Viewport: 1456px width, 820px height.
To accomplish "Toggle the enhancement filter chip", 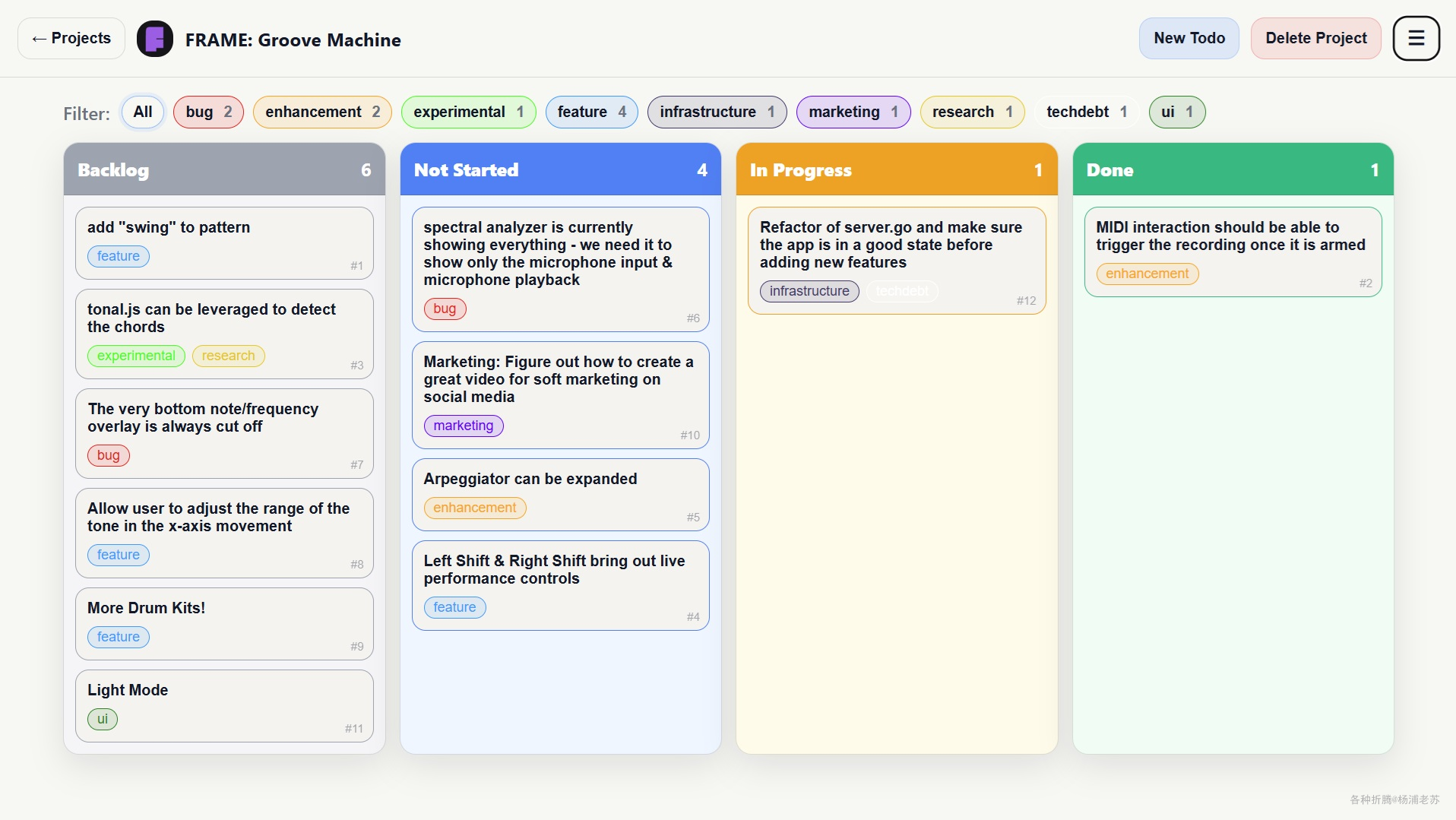I will pos(322,112).
